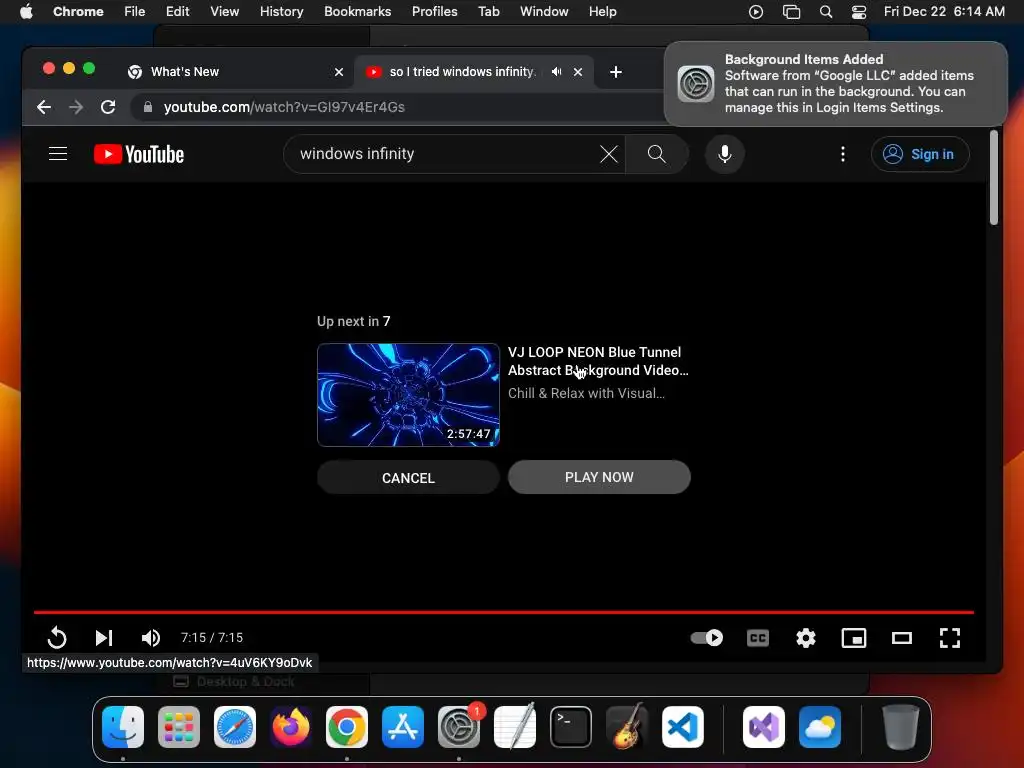The height and width of the screenshot is (768, 1024).
Task: Open the File menu
Action: [135, 12]
